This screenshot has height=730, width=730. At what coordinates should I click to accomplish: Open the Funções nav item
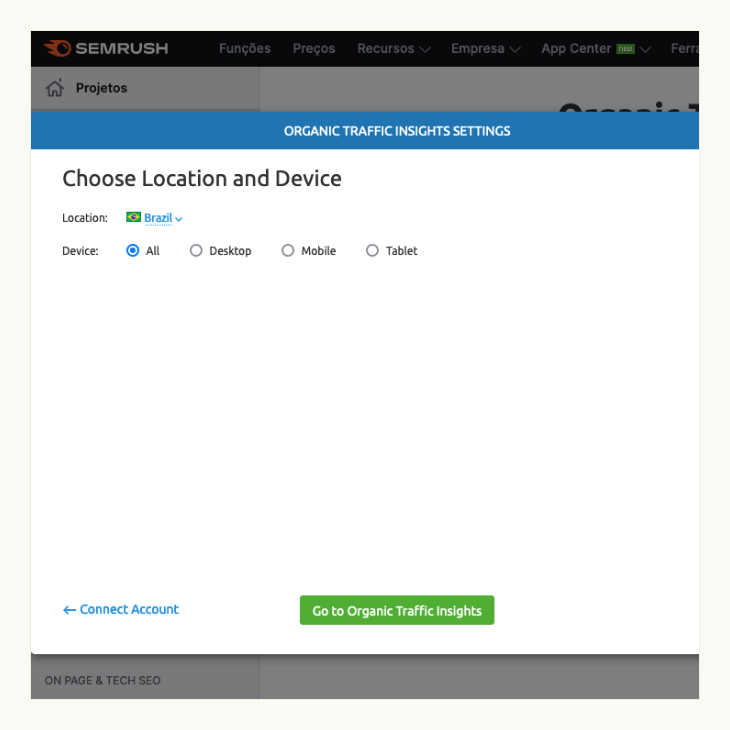244,48
